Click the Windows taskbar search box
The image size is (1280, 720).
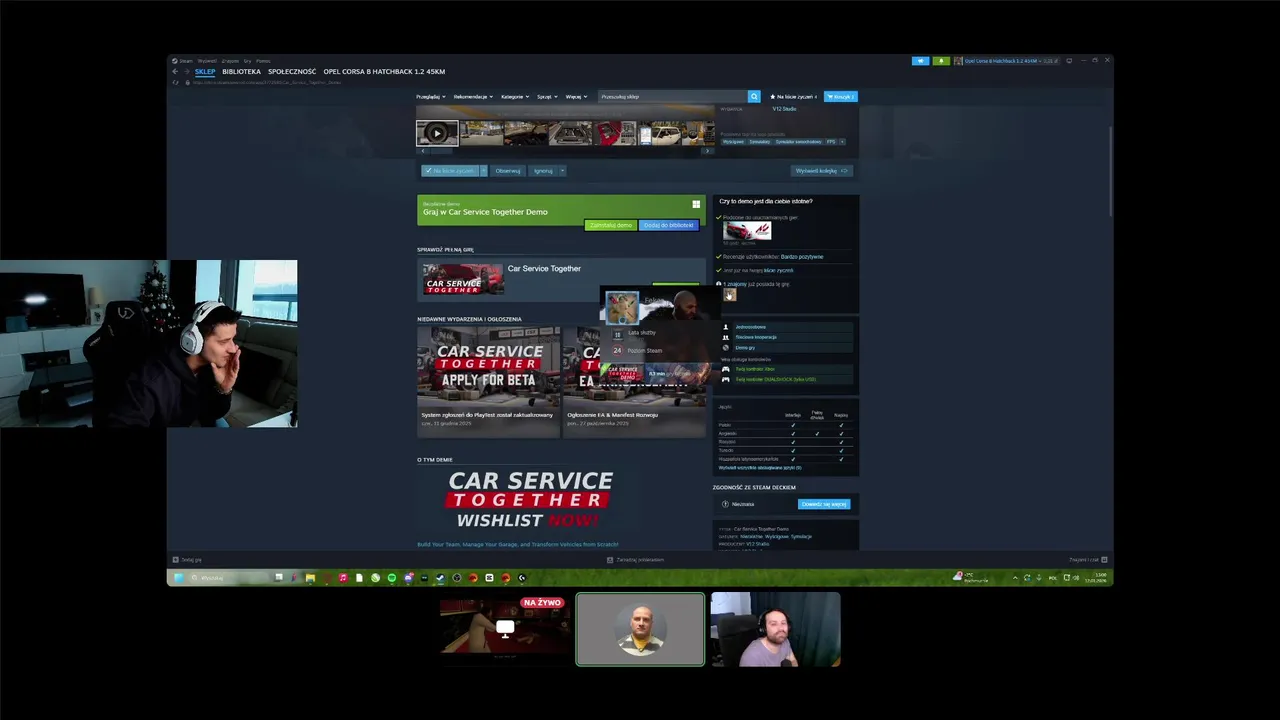coord(229,578)
